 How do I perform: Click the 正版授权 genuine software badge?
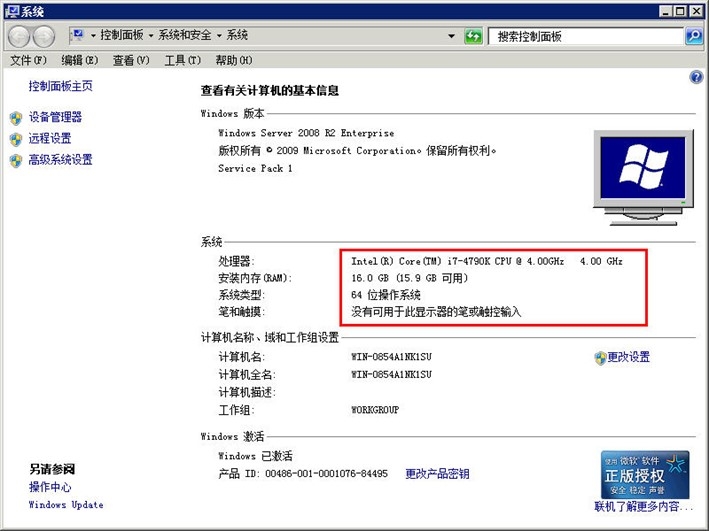click(645, 474)
